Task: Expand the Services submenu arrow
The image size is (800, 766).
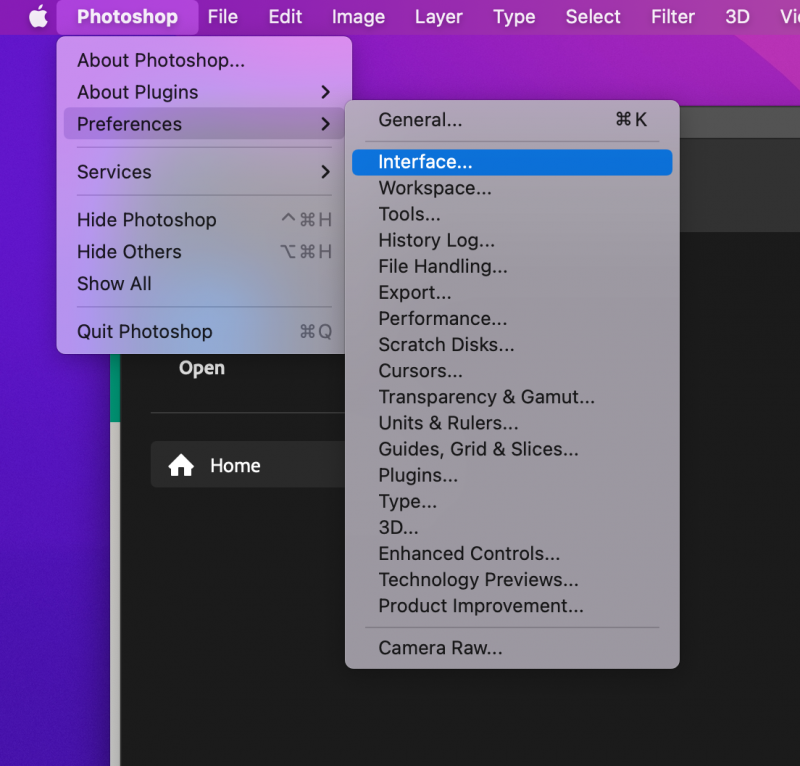Action: click(x=325, y=172)
